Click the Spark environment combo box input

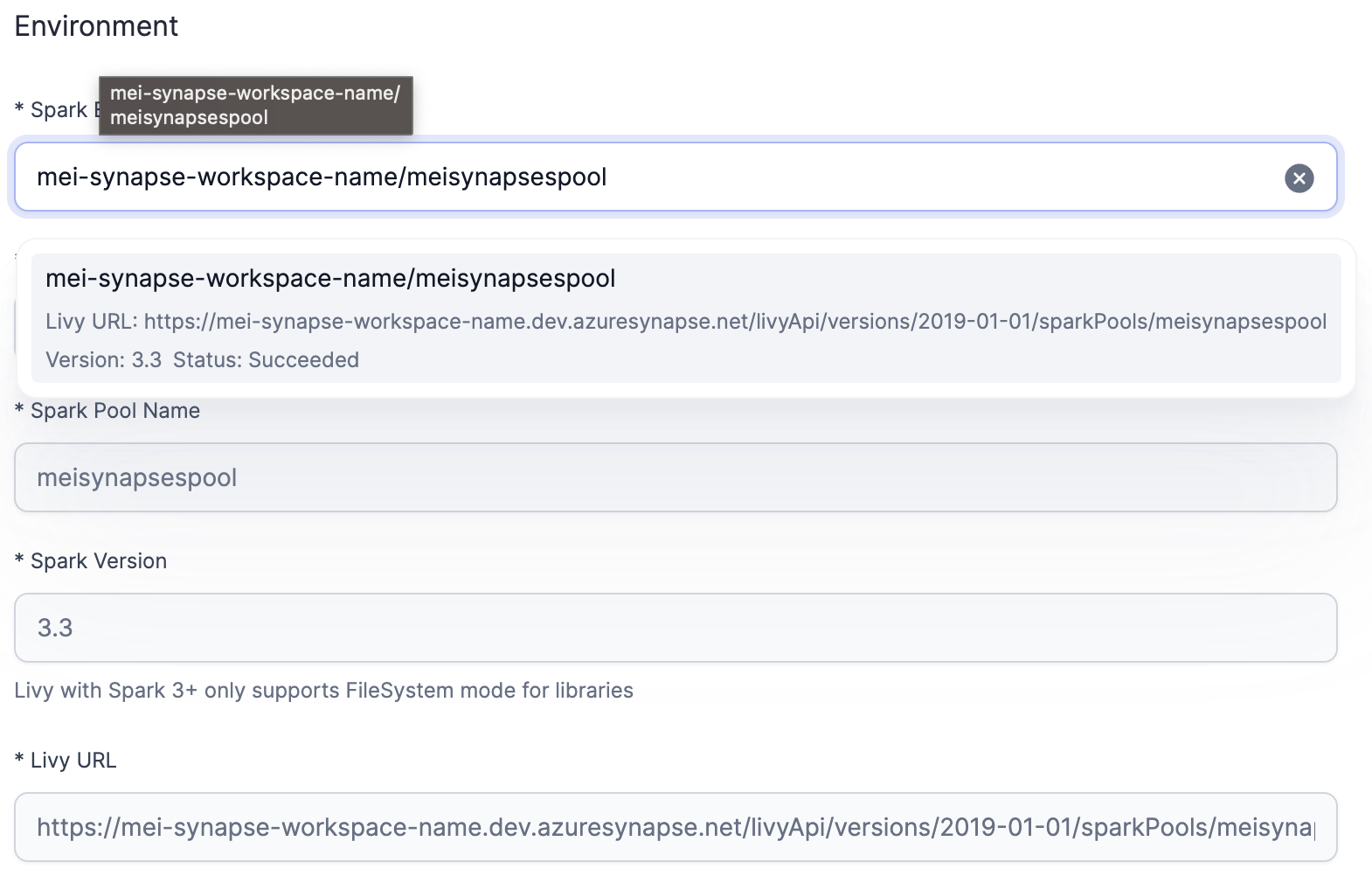(x=676, y=177)
